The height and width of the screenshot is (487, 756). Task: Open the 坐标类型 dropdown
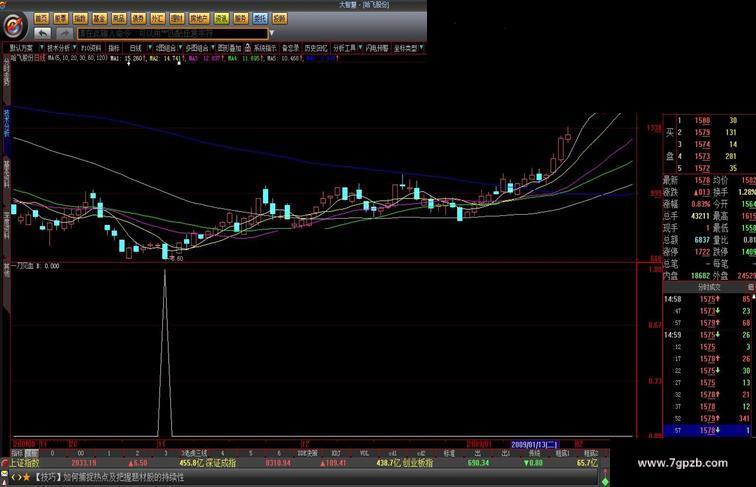(x=408, y=48)
